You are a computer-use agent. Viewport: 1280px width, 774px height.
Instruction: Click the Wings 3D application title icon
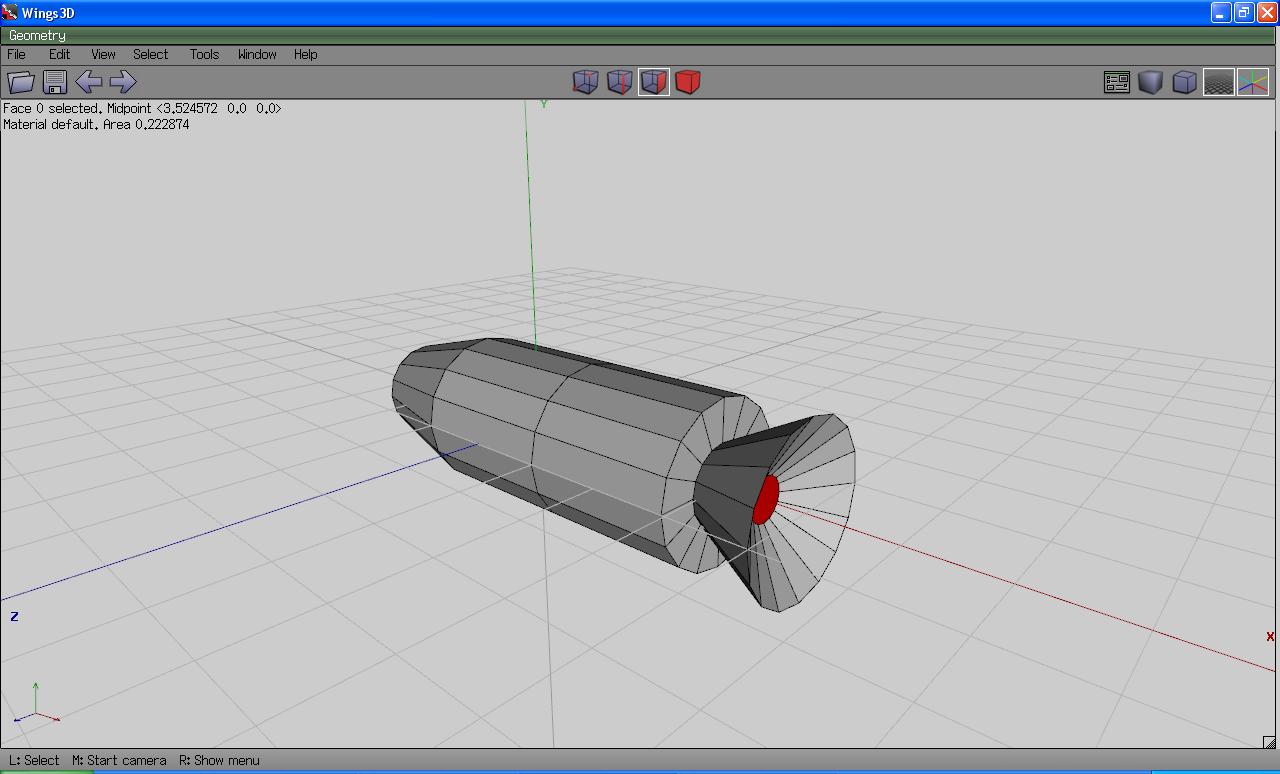click(x=10, y=12)
